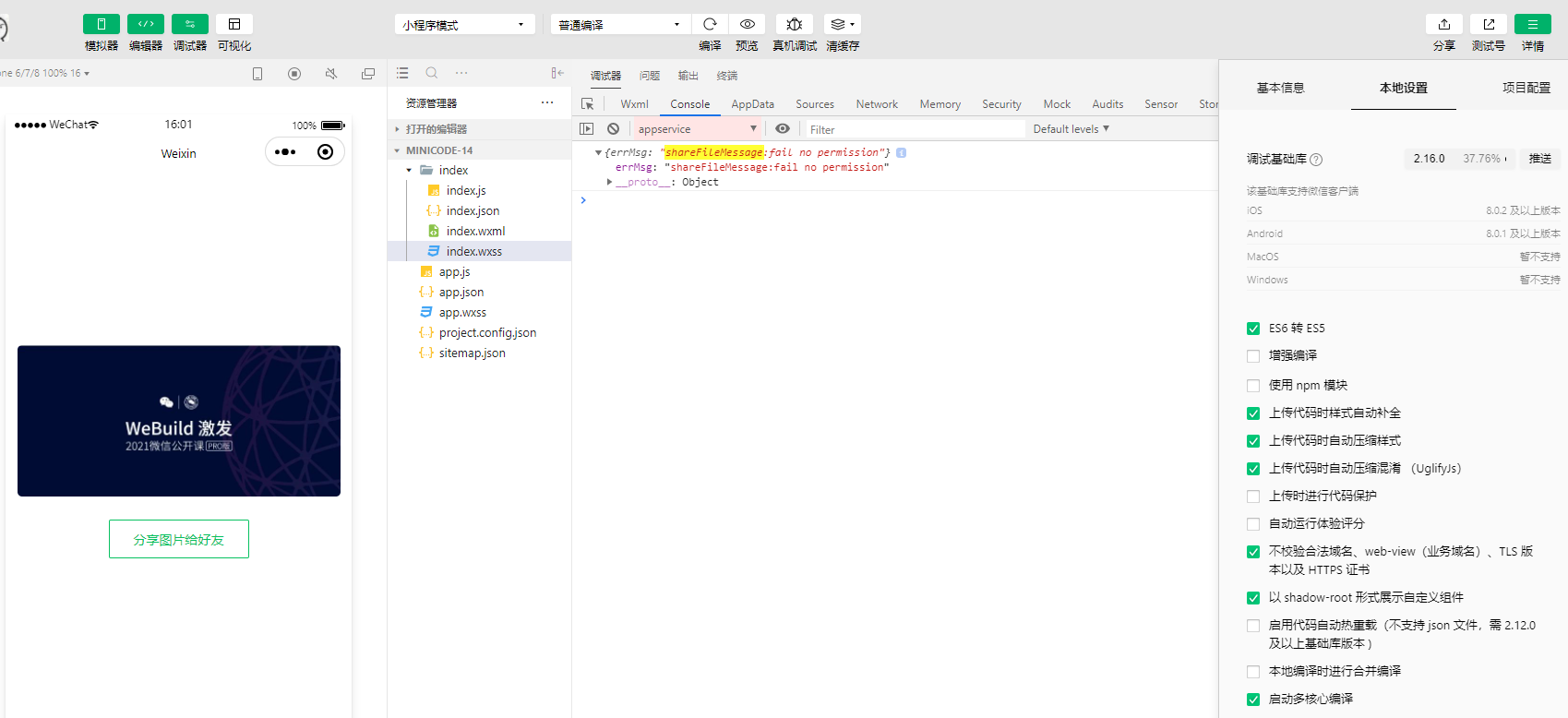
Task: Uncheck the ES6 转 ES5 checkbox
Action: [x=1253, y=329]
